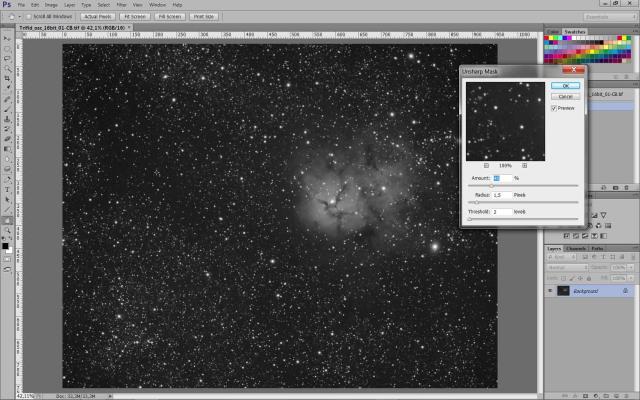Click the zoom out button under preview

pos(486,165)
